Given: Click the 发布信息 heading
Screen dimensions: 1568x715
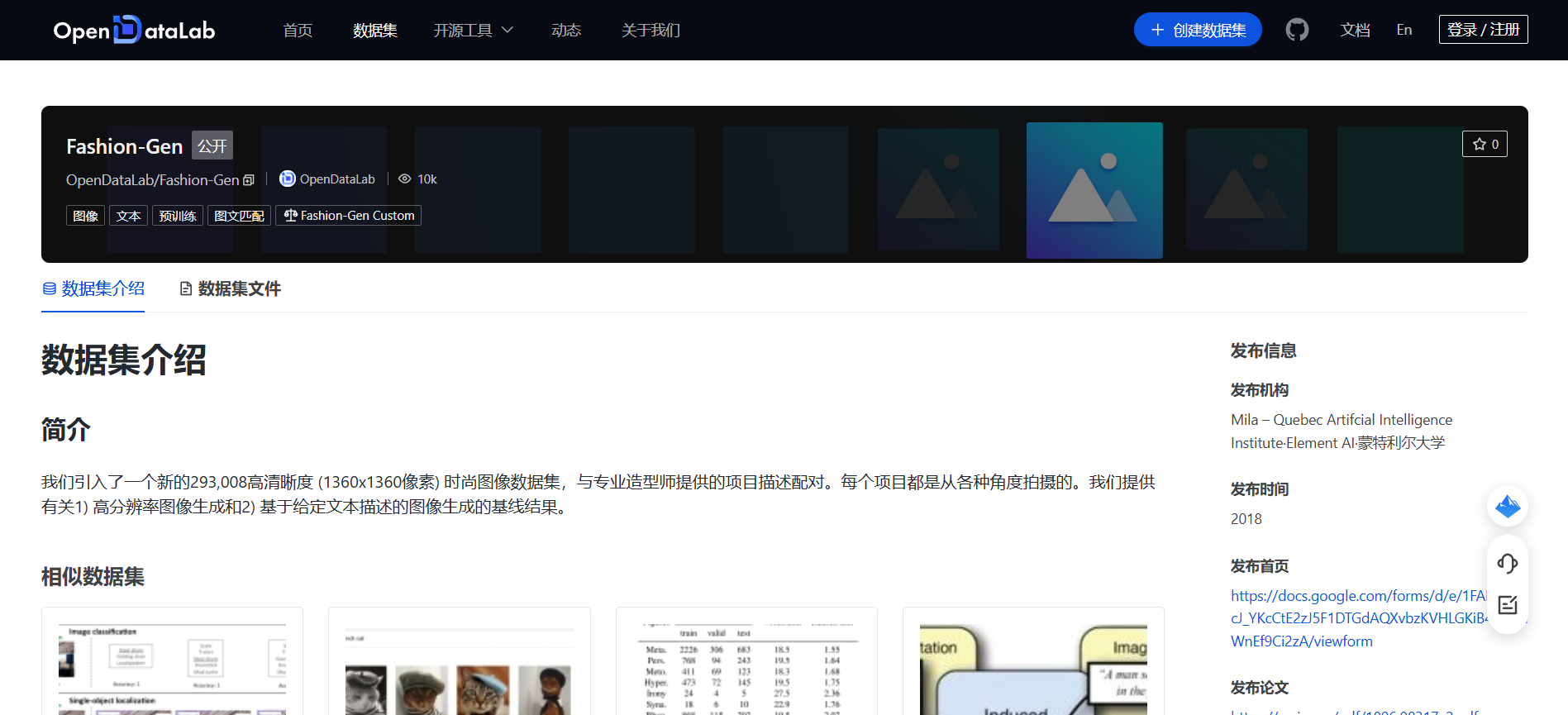Looking at the screenshot, I should [x=1263, y=350].
